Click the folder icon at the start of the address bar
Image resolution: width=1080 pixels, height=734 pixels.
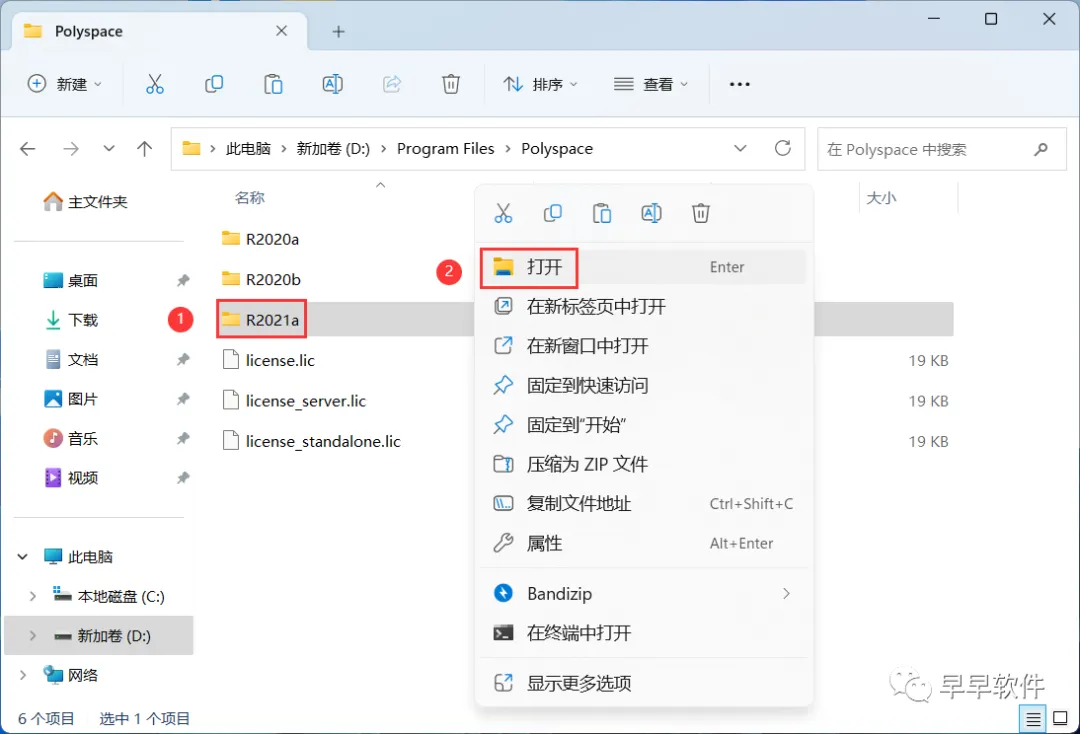click(191, 148)
